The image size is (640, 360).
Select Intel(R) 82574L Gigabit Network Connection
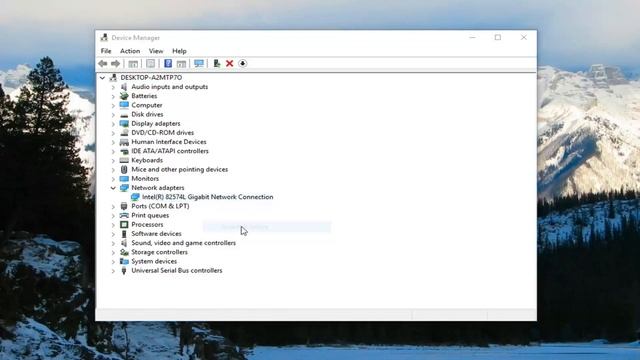(208, 197)
